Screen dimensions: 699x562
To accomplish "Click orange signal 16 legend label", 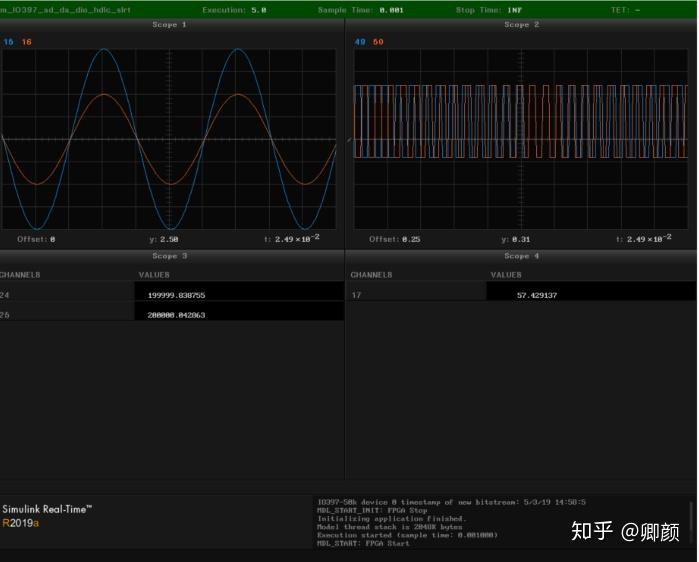I will tap(26, 41).
